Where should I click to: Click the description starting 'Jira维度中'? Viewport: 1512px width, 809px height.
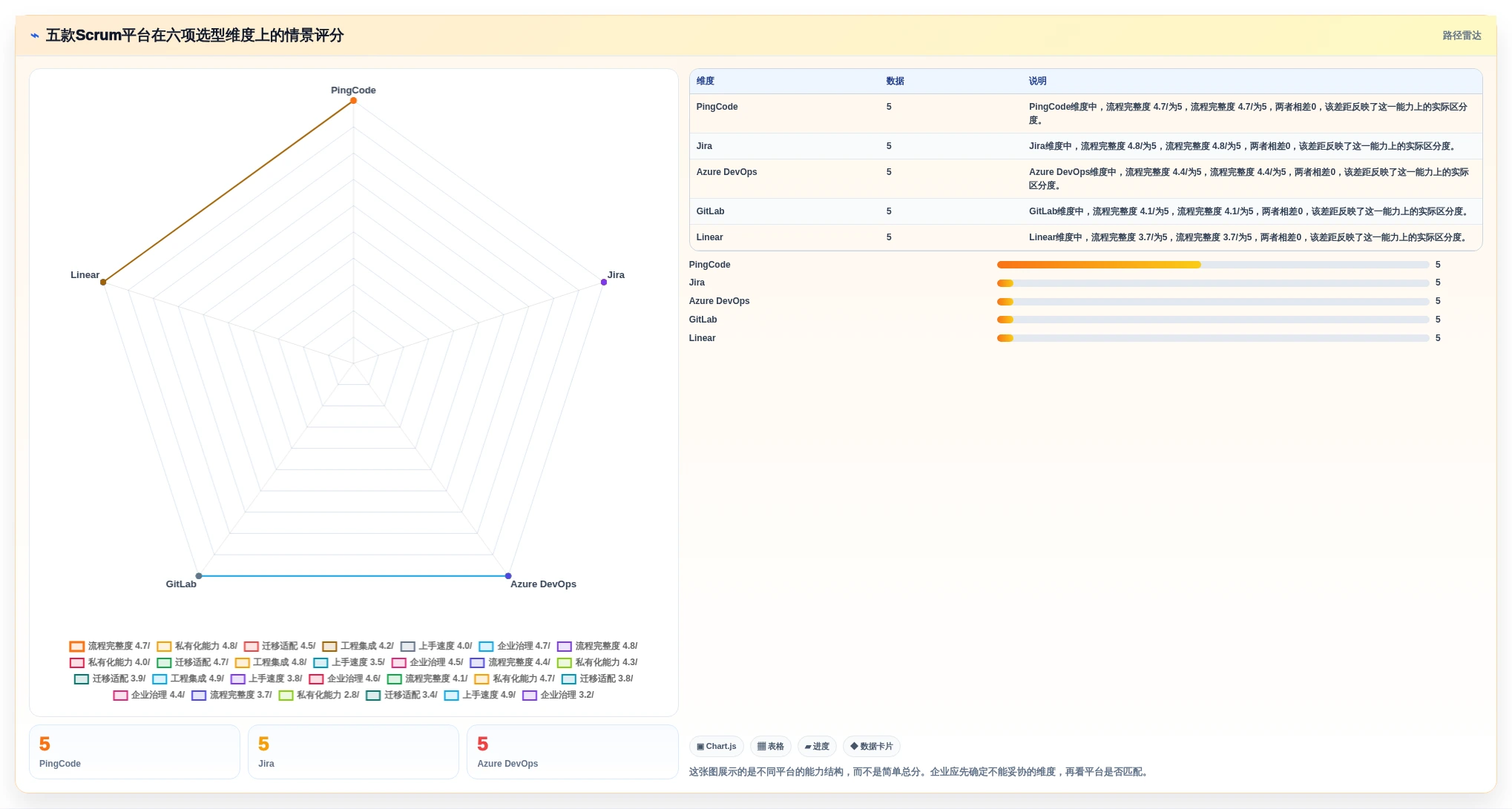1243,146
